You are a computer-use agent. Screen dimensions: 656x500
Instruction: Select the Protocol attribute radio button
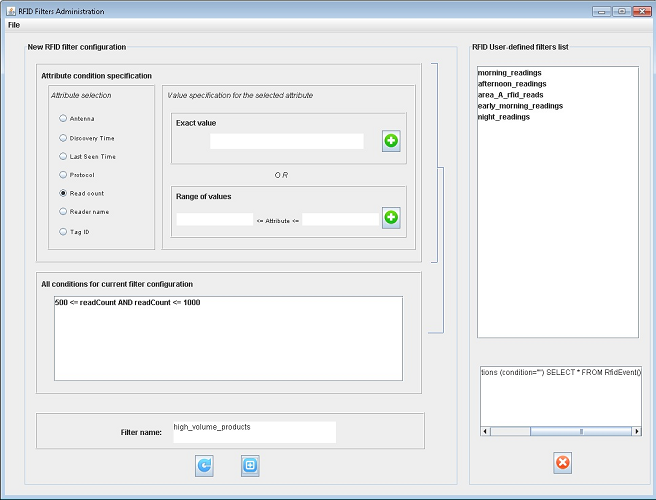pos(64,174)
